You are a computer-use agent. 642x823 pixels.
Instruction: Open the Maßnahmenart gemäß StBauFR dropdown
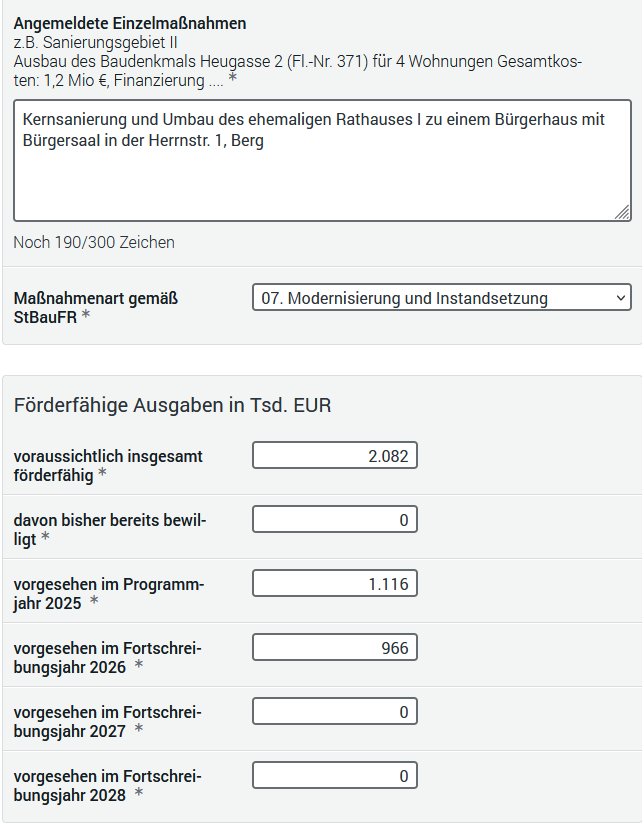pyautogui.click(x=441, y=298)
